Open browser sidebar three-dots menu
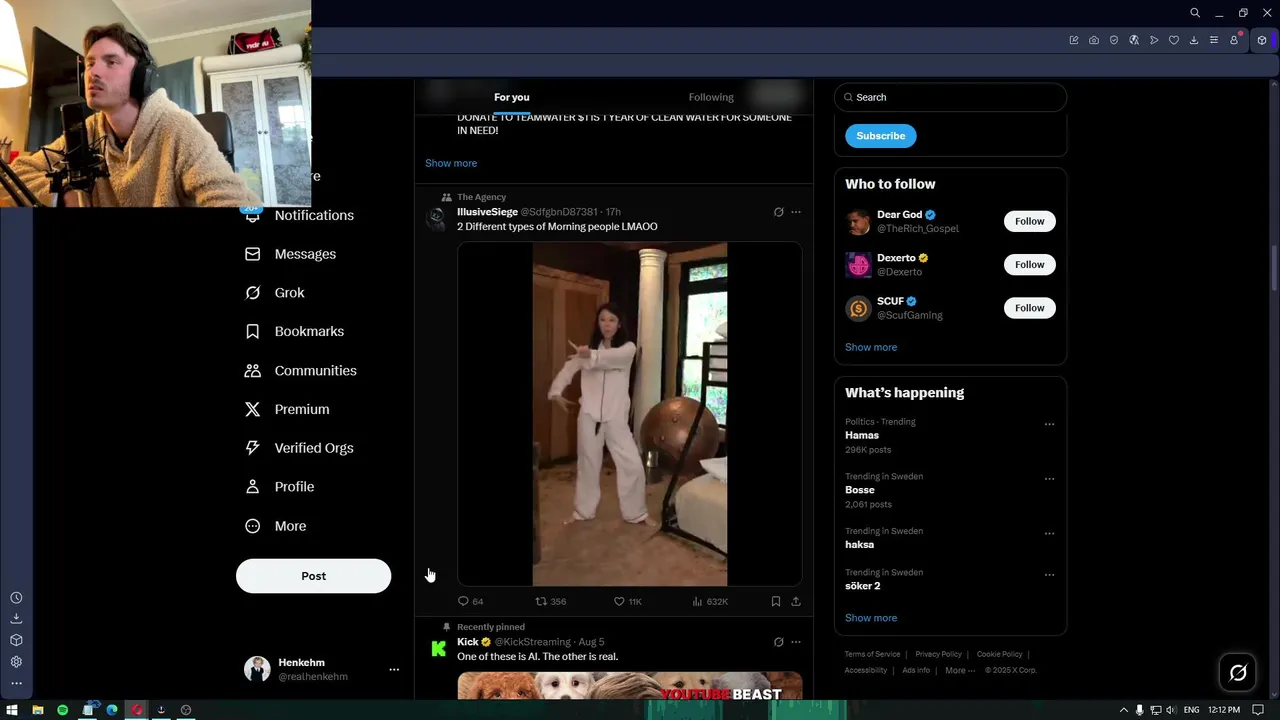The width and height of the screenshot is (1280, 720). pyautogui.click(x=16, y=684)
